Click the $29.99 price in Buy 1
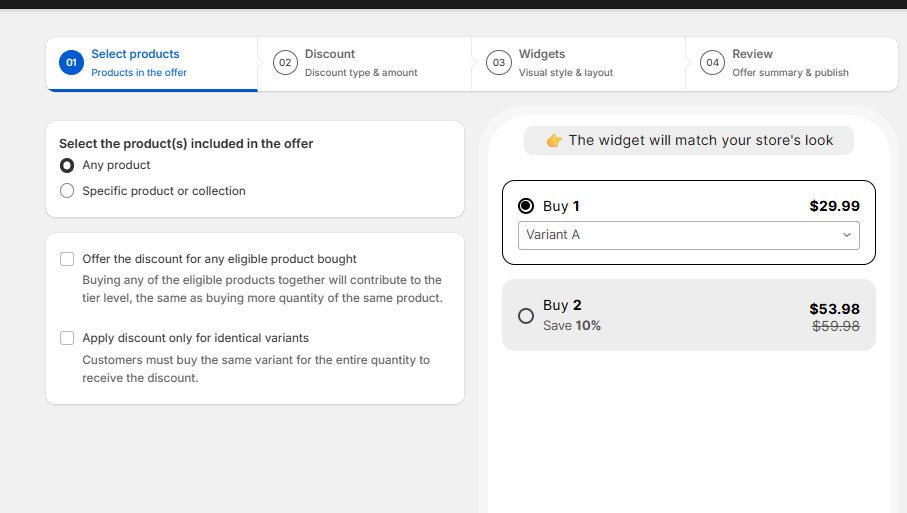 coord(834,206)
